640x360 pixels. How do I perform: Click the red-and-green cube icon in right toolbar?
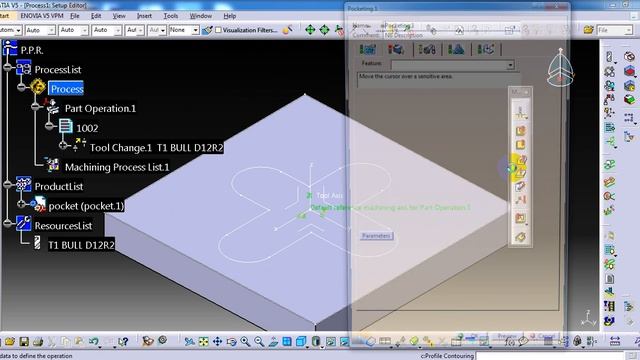click(x=629, y=100)
